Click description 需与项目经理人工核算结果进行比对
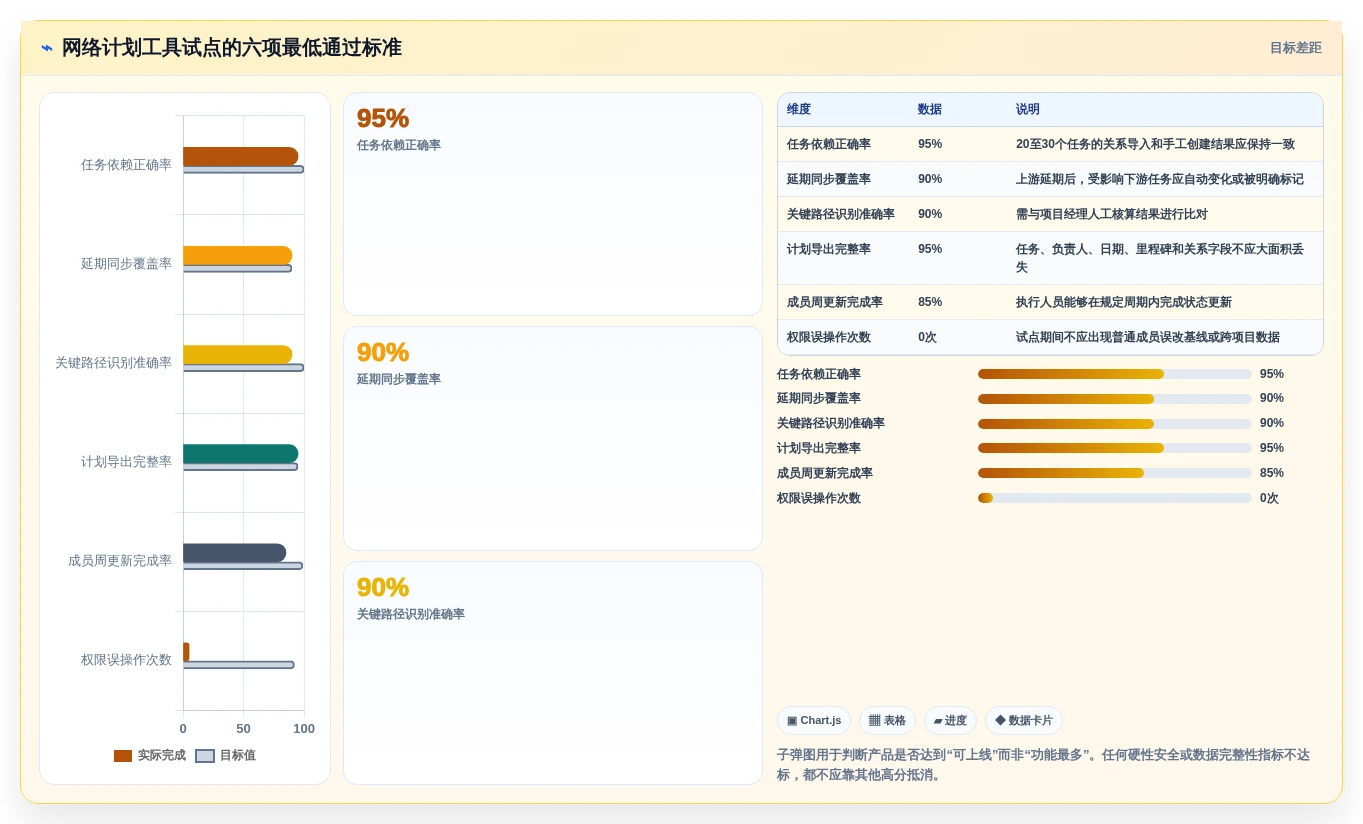1363x824 pixels. coord(1112,214)
